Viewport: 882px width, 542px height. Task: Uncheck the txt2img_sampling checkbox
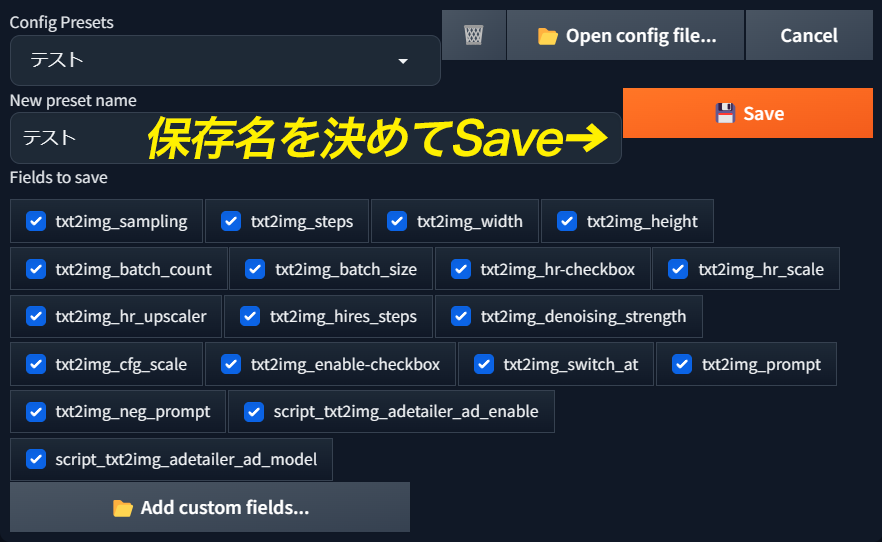[x=36, y=221]
